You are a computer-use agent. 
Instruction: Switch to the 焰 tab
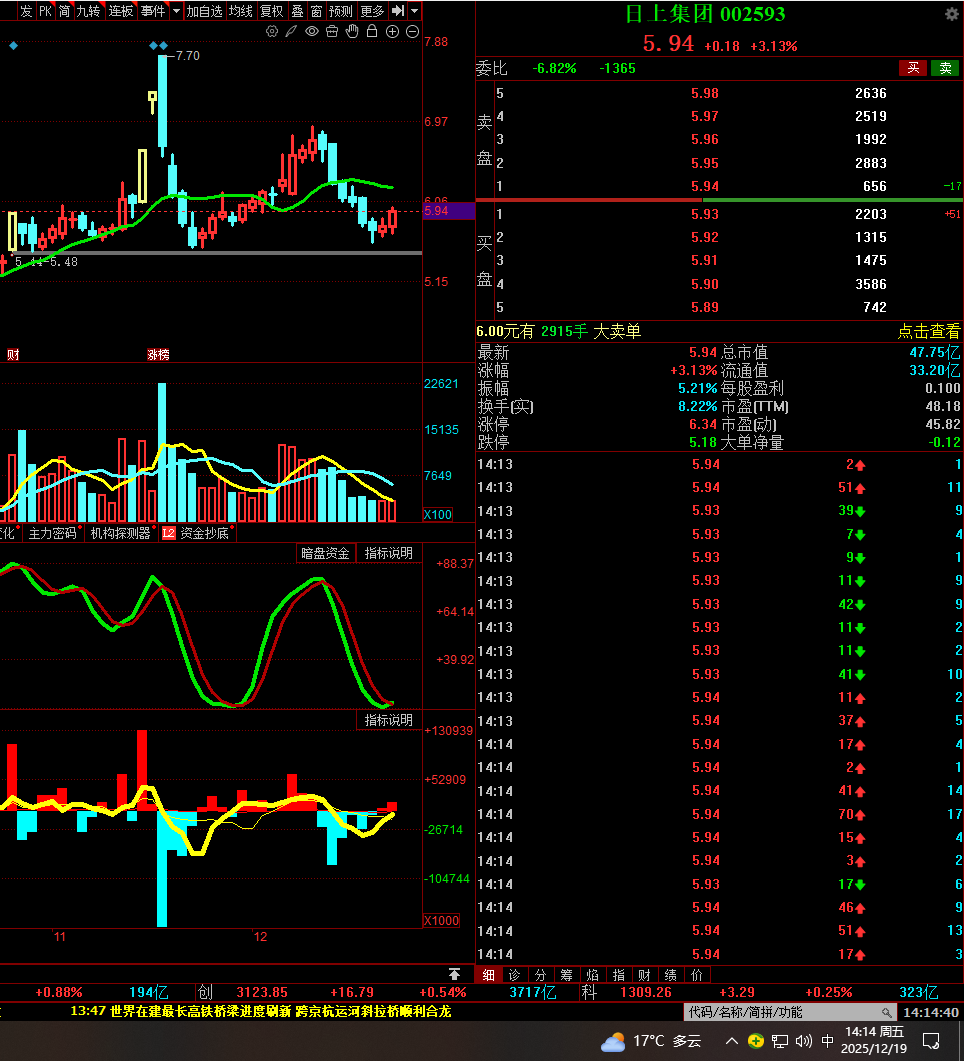click(x=592, y=974)
